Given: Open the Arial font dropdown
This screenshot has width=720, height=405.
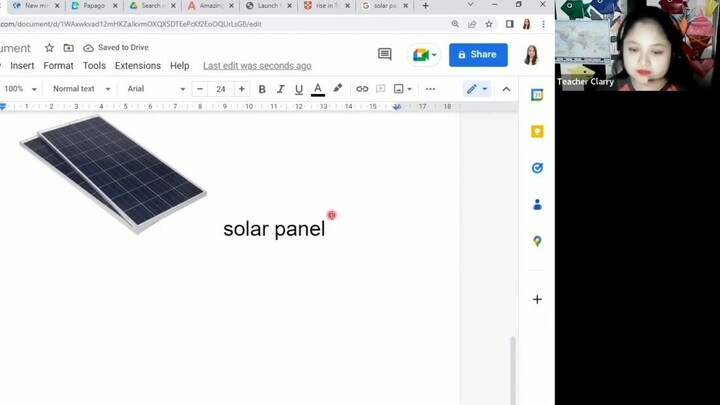Looking at the screenshot, I should (156, 89).
